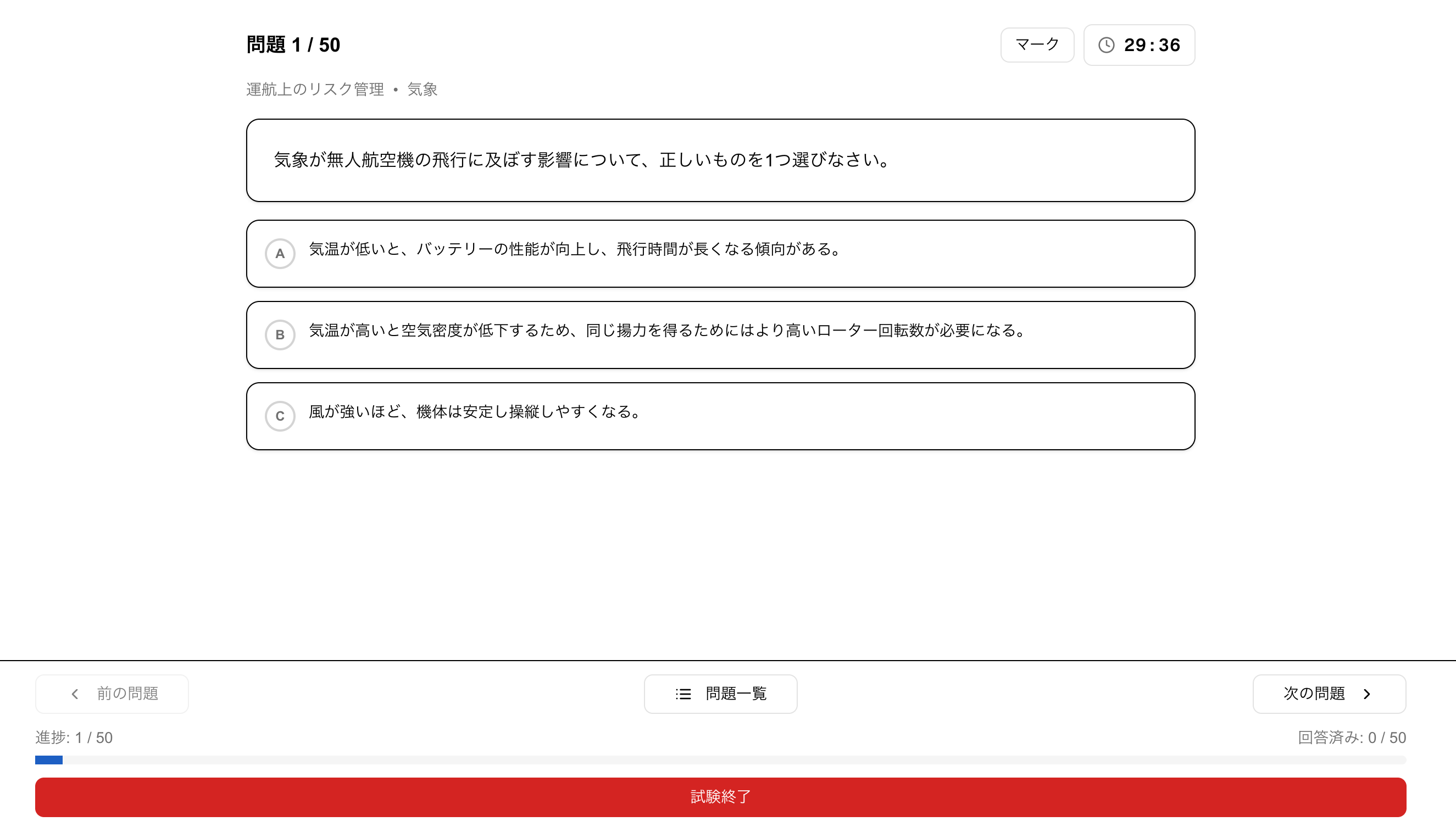Click the 問題 1 / 50 heading
Screen dimensions: 1456x827
pyautogui.click(x=293, y=45)
